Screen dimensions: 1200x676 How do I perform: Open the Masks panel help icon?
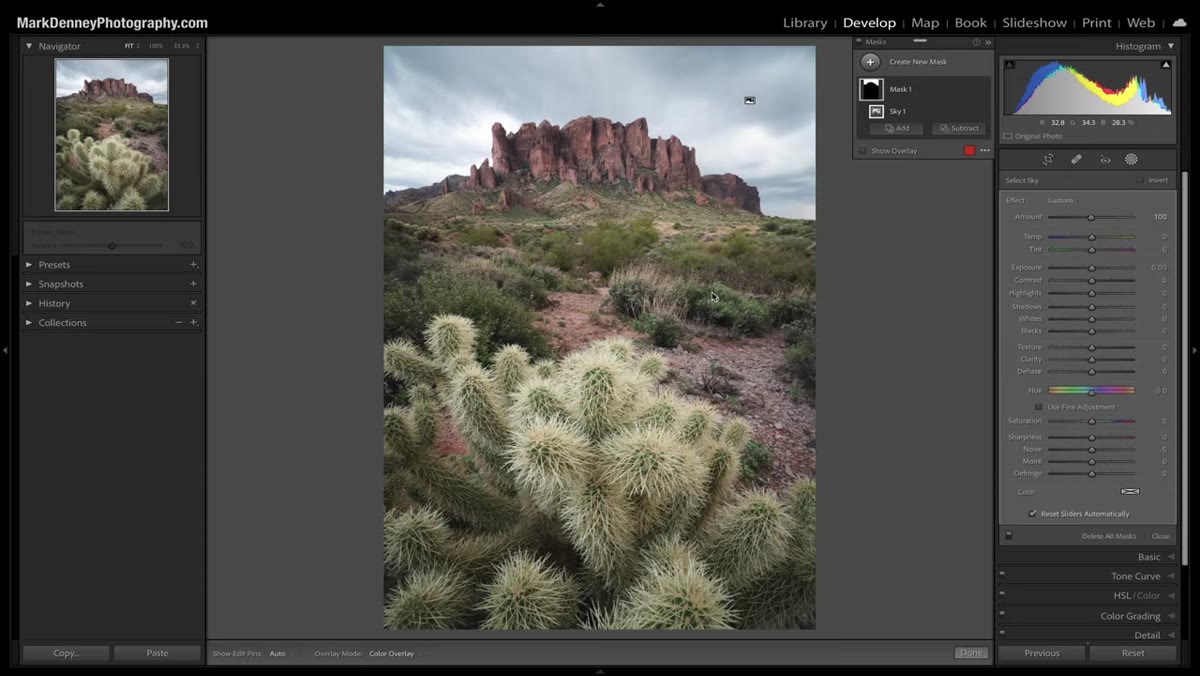pos(976,42)
